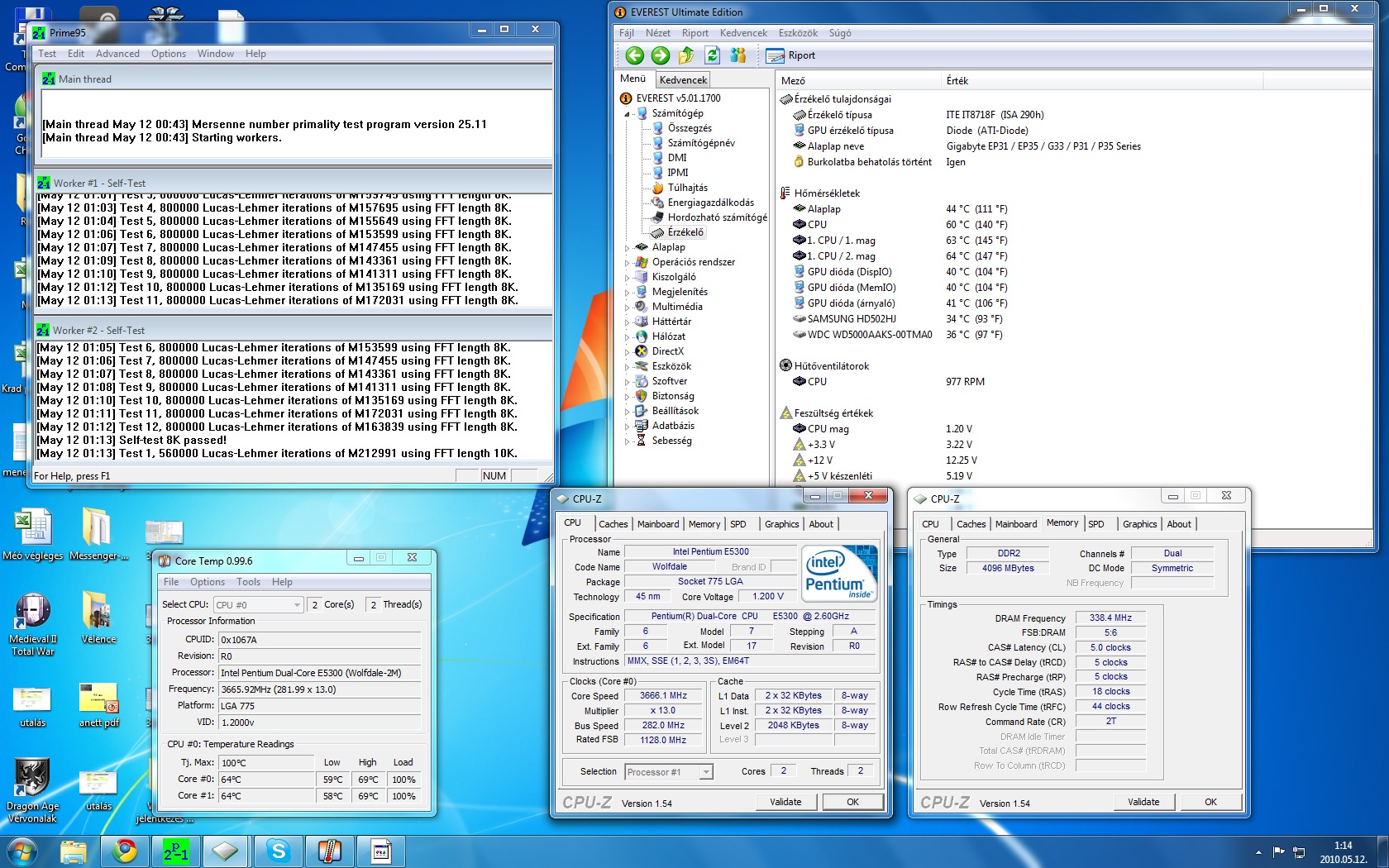Switch to the Kedvencek tab in EVEREST

pos(683,80)
